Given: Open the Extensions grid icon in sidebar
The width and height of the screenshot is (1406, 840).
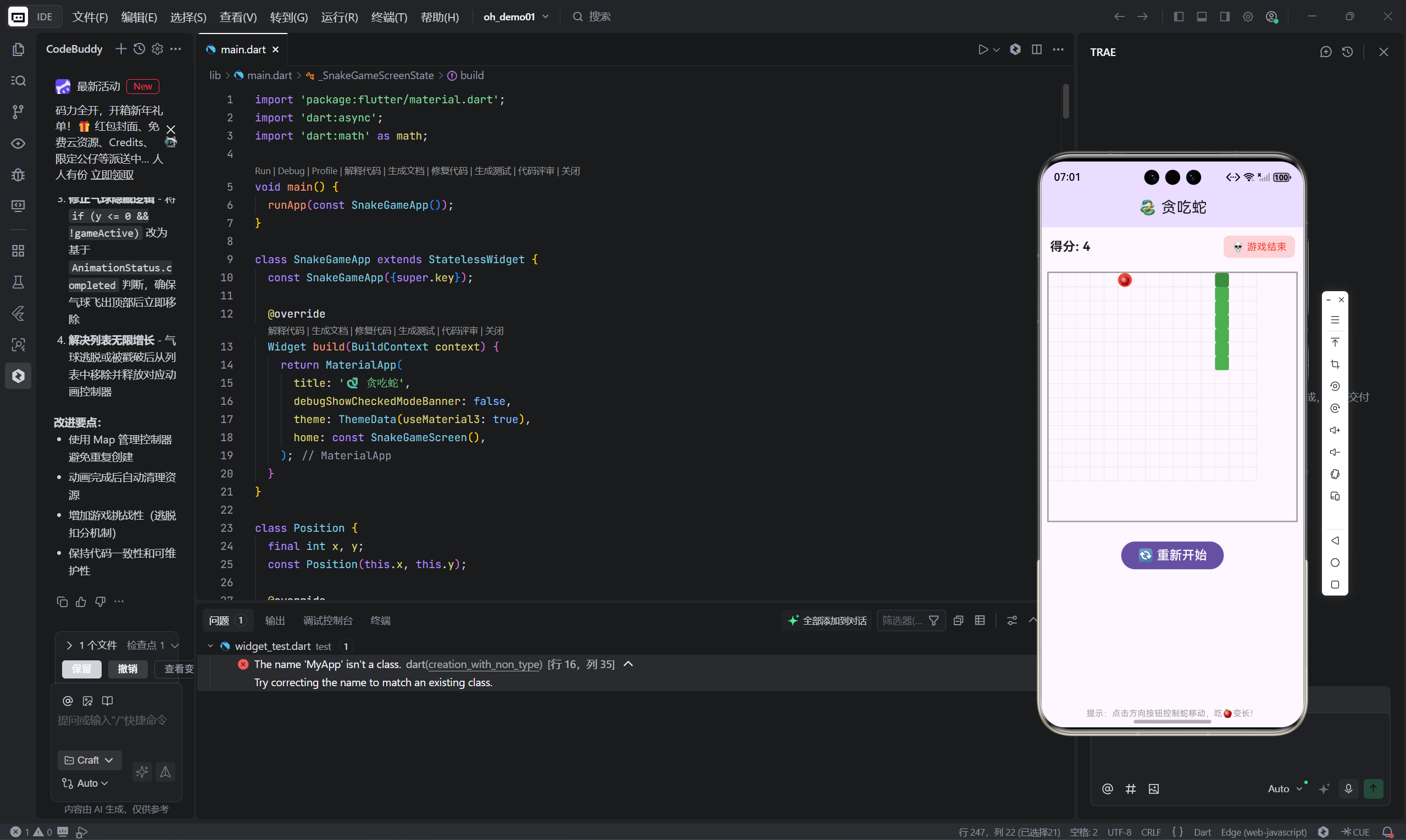Looking at the screenshot, I should click(x=18, y=251).
